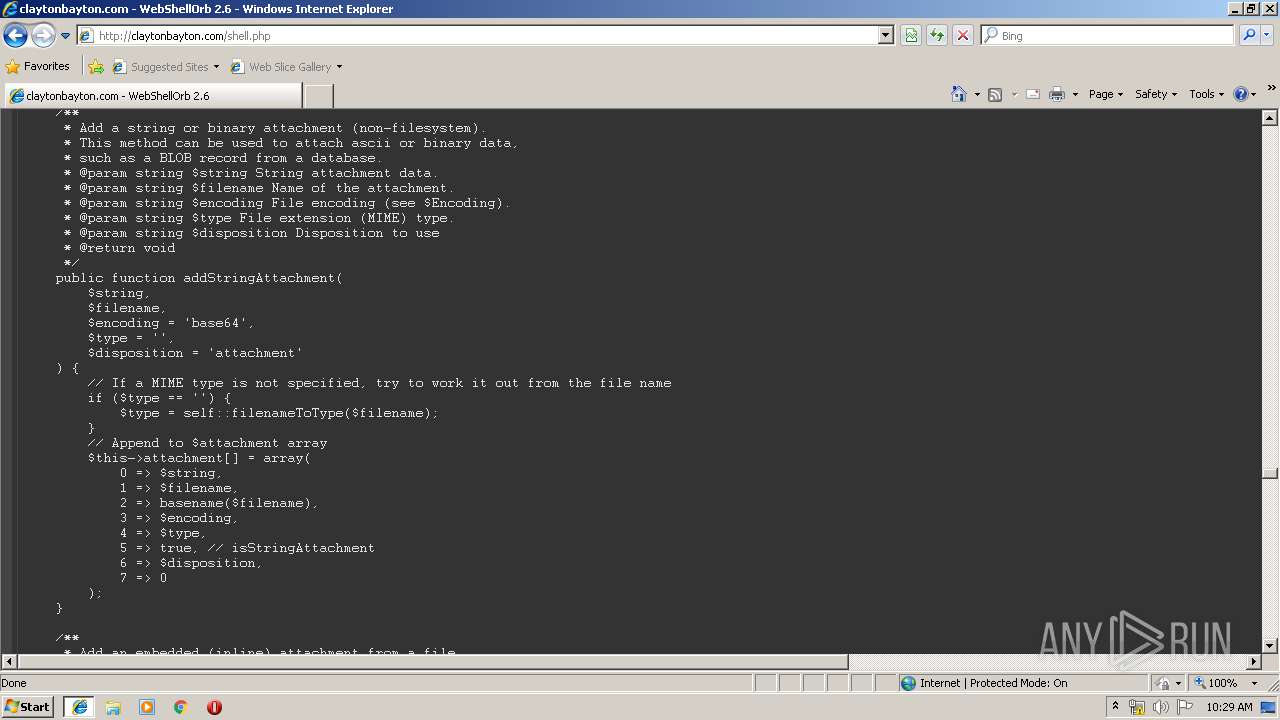Click the Internet Explorer taskbar icon
Viewport: 1280px width, 720px height.
tap(79, 707)
